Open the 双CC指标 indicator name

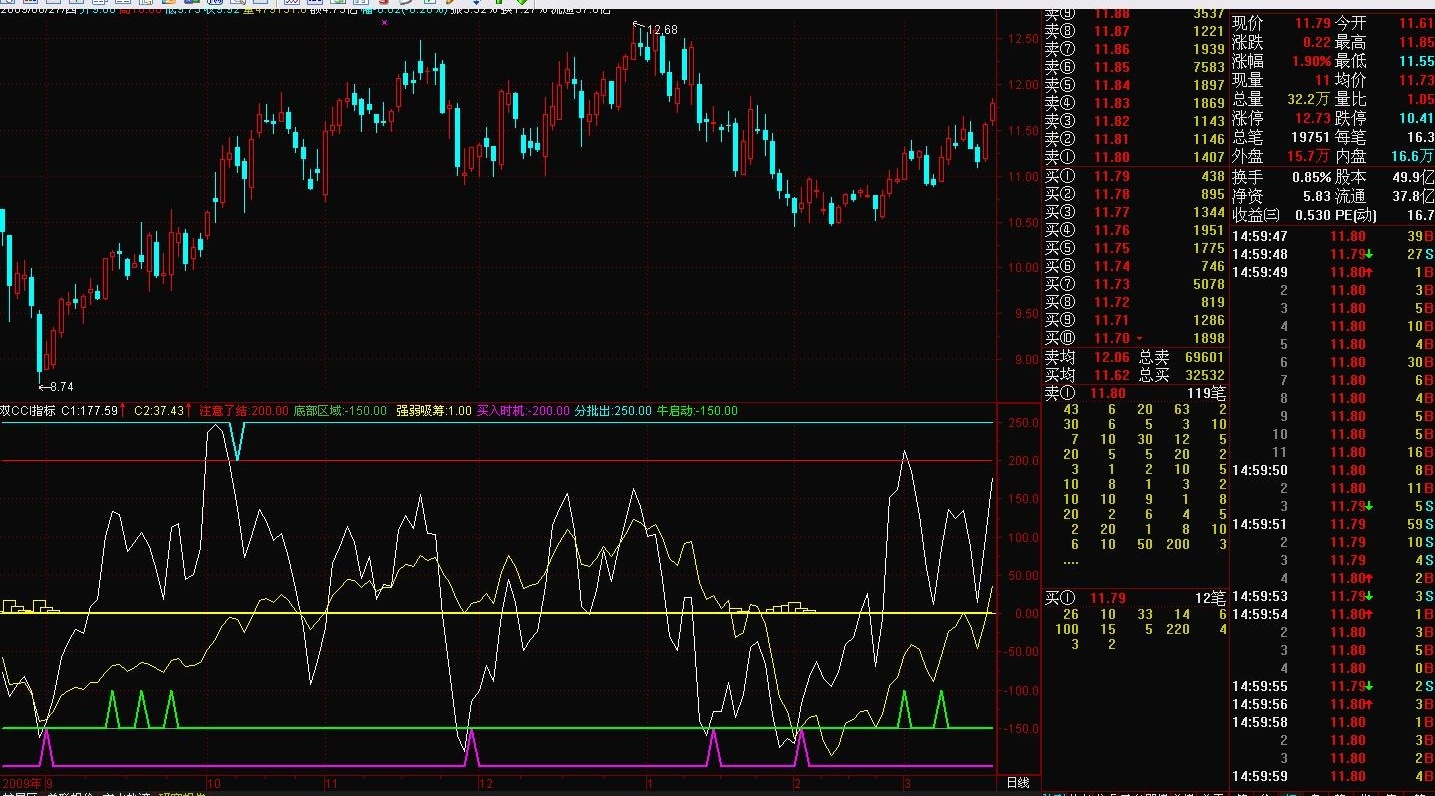28,410
